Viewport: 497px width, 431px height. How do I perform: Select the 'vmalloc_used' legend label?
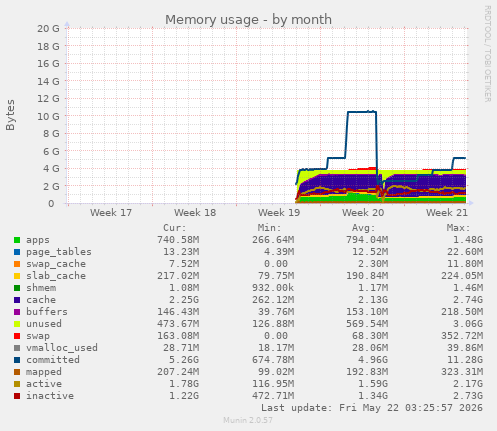62,348
